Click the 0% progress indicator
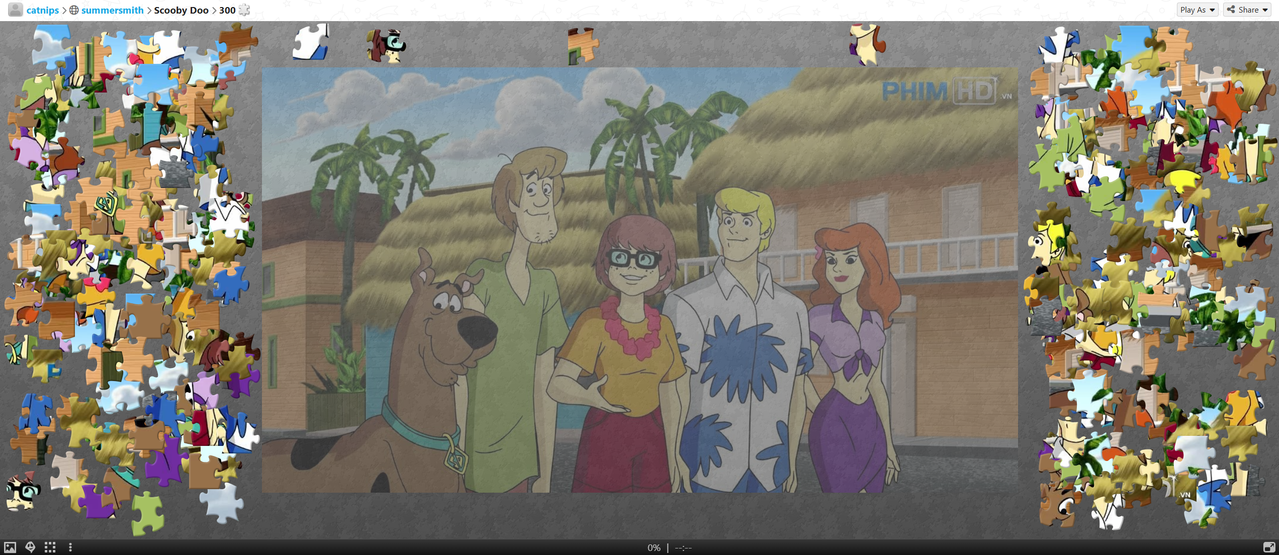 pyautogui.click(x=654, y=548)
